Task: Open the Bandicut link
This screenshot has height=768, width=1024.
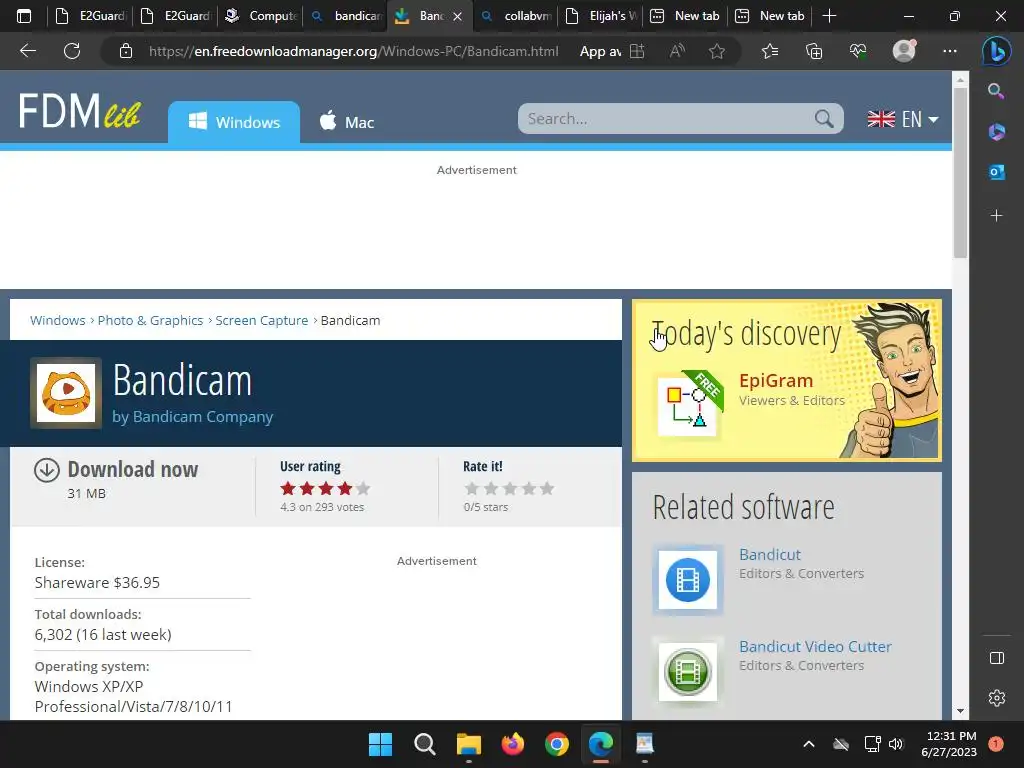Action: tap(770, 554)
